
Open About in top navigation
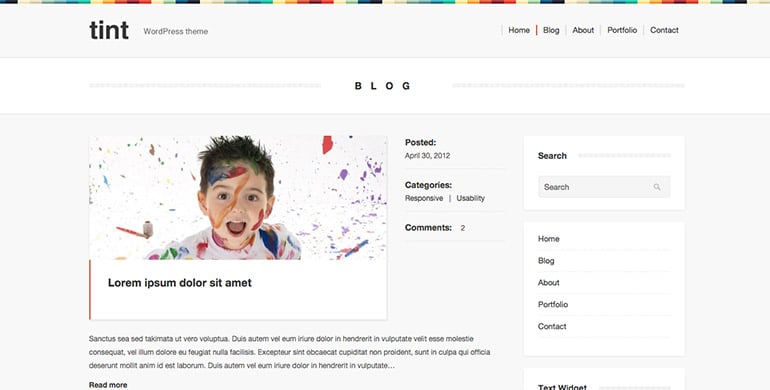point(583,30)
